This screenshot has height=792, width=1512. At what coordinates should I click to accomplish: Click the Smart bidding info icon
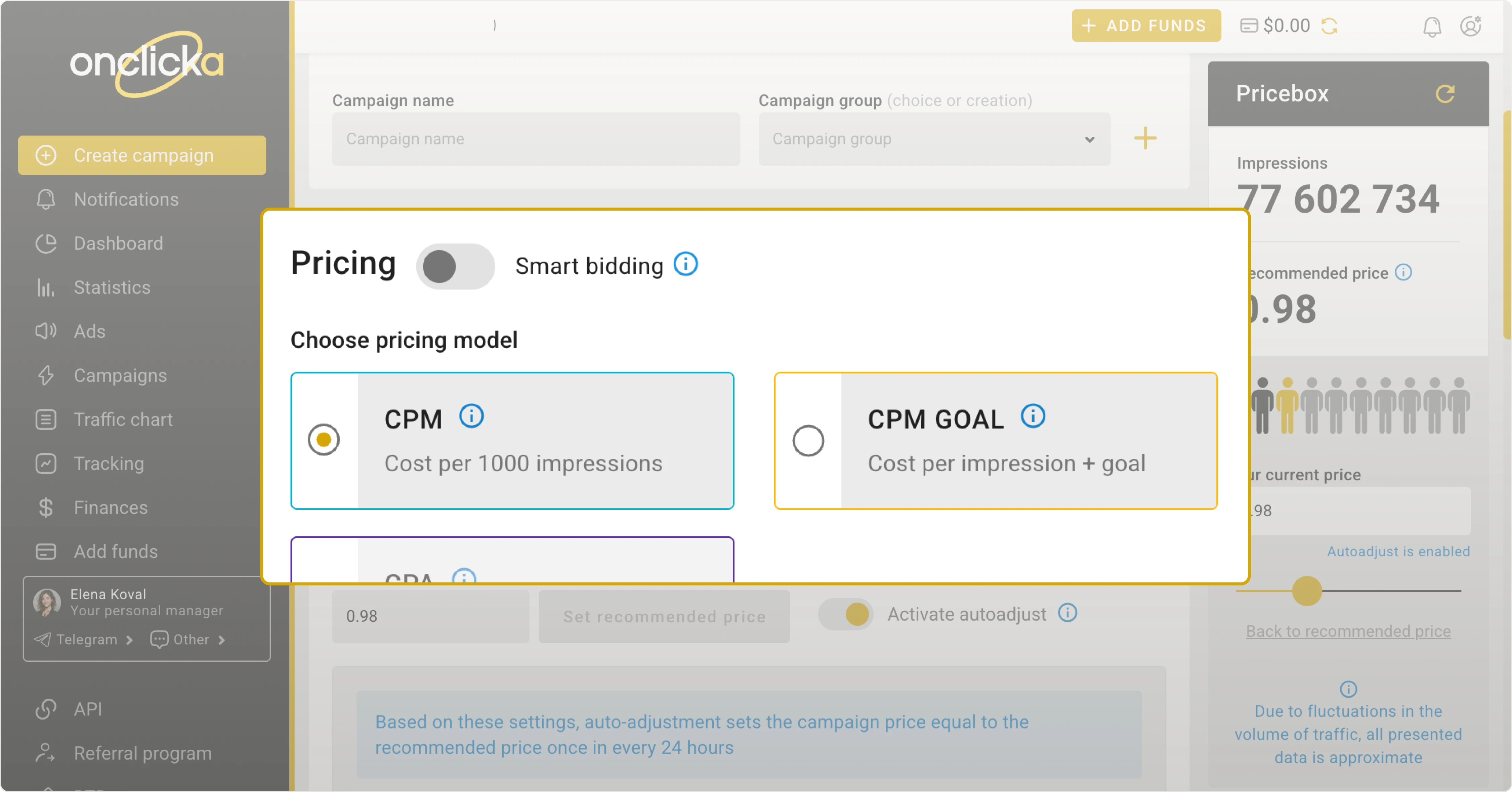click(x=685, y=265)
